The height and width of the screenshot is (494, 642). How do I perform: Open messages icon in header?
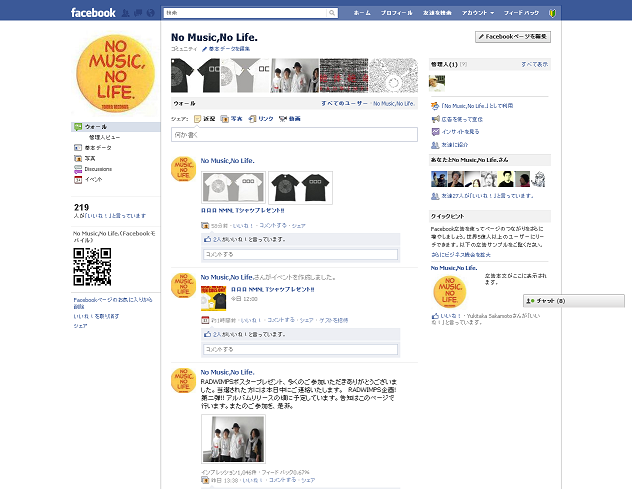click(x=137, y=13)
